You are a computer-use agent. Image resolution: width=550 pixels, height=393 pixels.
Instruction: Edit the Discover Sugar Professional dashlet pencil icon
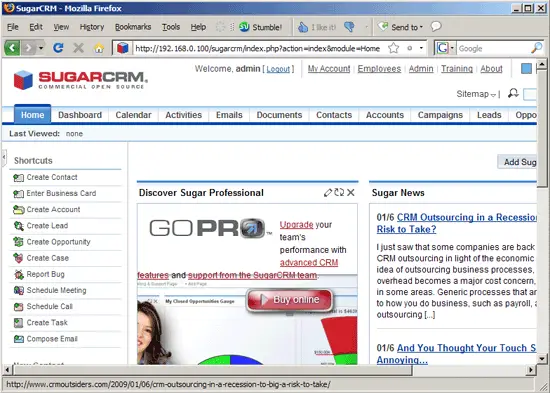(x=328, y=193)
